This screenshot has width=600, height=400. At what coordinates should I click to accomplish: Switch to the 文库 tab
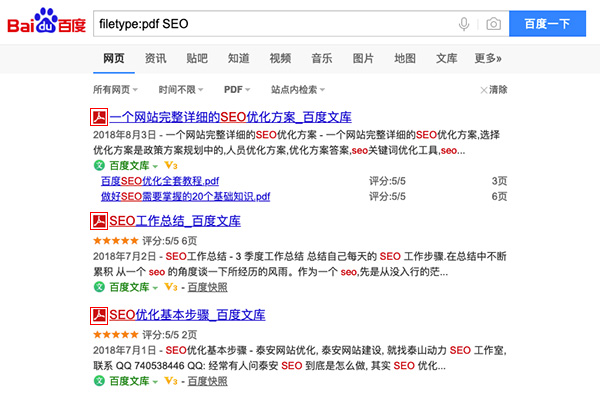click(x=447, y=58)
